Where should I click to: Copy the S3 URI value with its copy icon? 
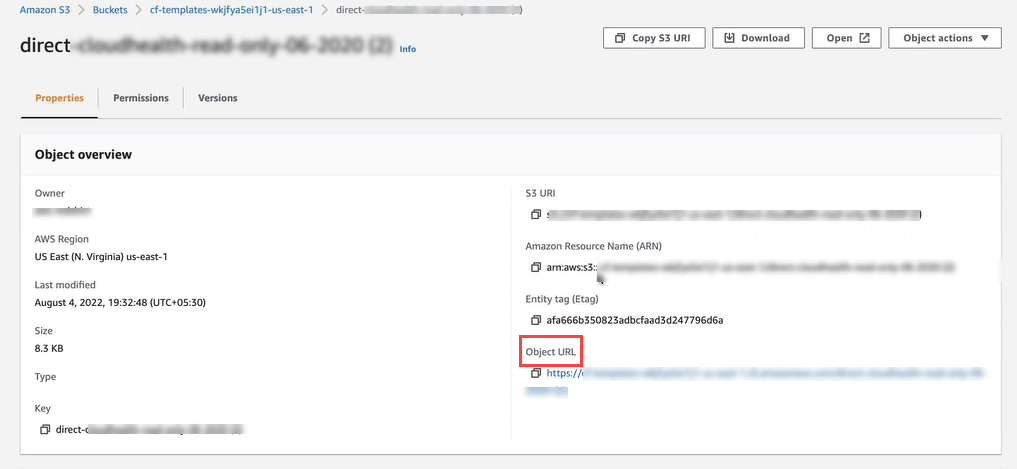[535, 214]
